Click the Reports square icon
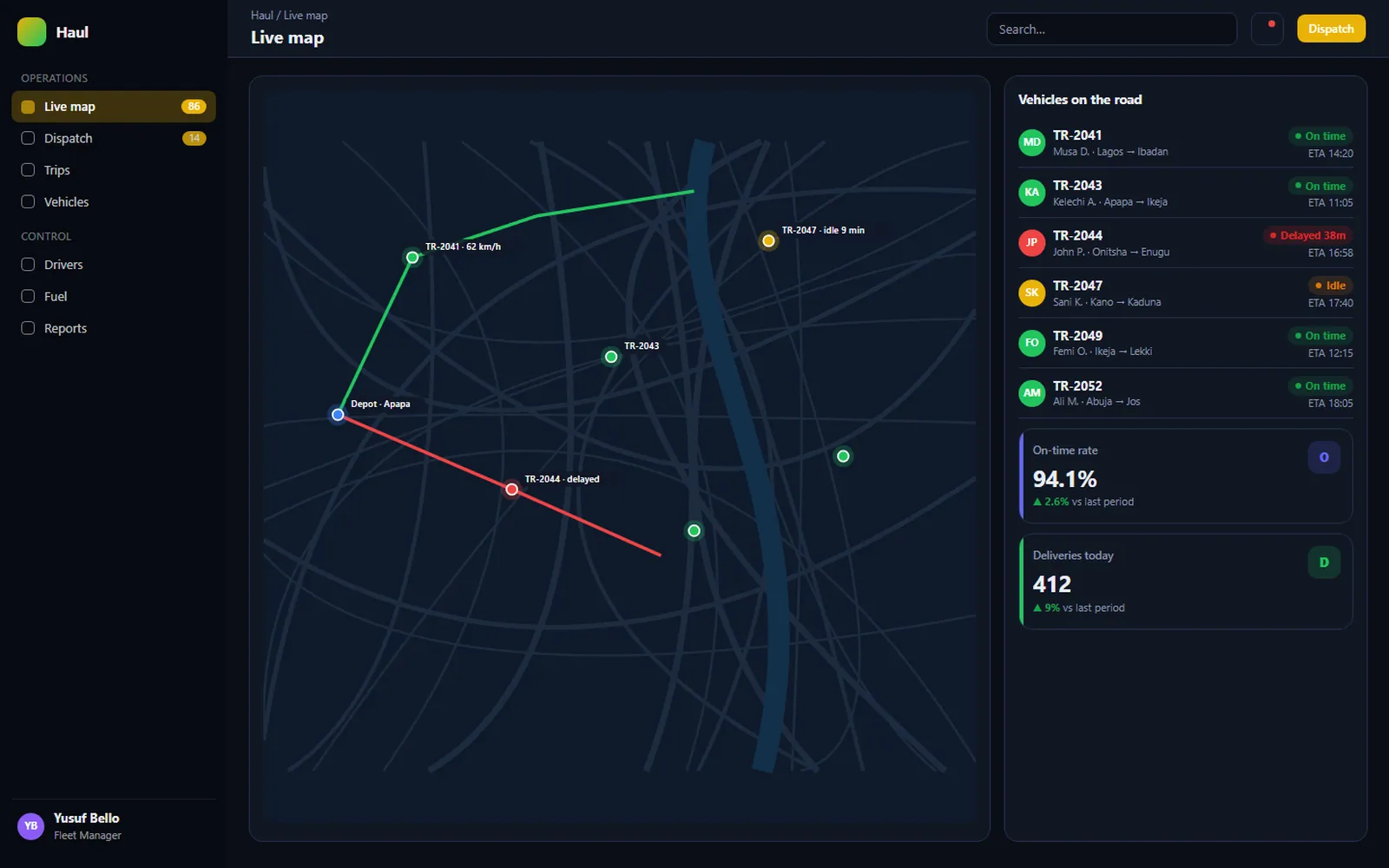The image size is (1389, 868). tap(28, 328)
